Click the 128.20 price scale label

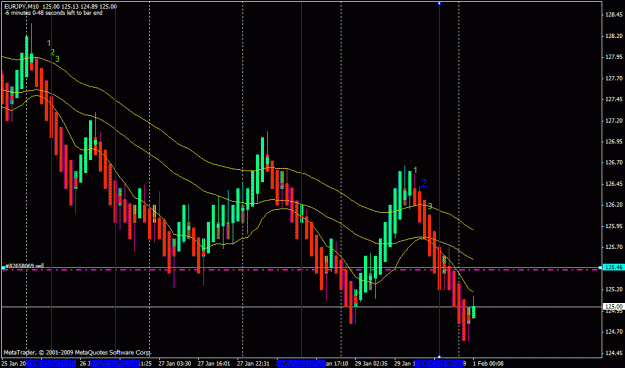[613, 36]
